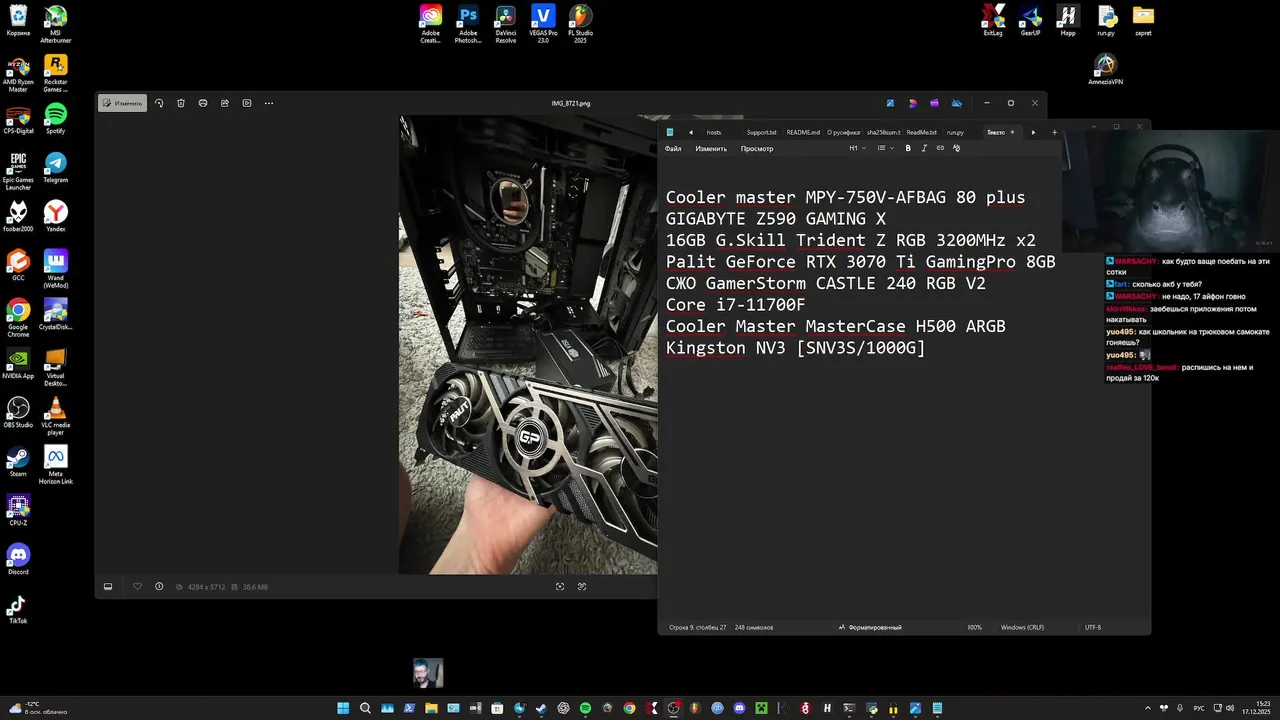Open Discord desktop icon
The width and height of the screenshot is (1280, 720).
pos(18,560)
